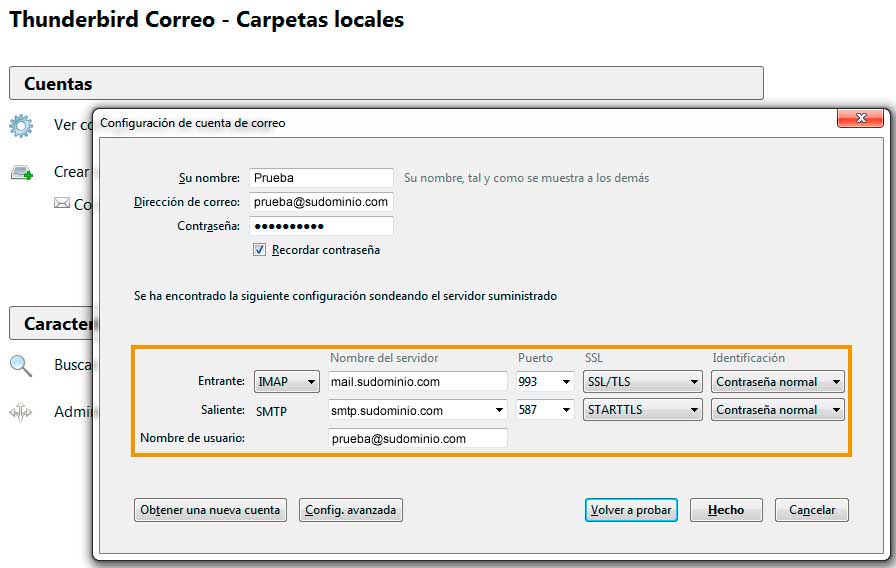Viewport: 896px width, 568px height.
Task: Open incoming Contraseña normal authentication dropdown
Action: 778,382
